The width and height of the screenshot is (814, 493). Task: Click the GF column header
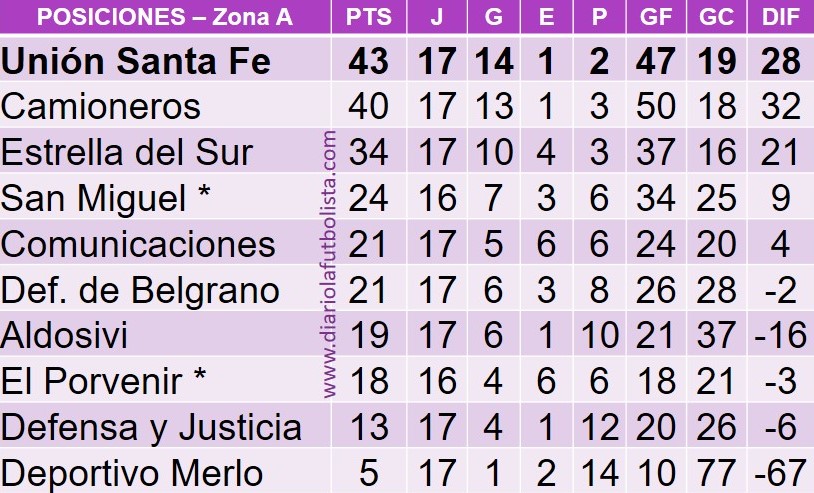pos(656,17)
